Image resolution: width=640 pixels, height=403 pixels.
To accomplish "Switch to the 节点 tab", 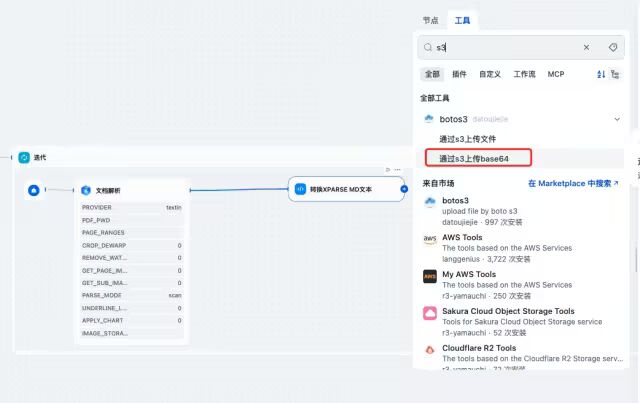I will coord(430,20).
